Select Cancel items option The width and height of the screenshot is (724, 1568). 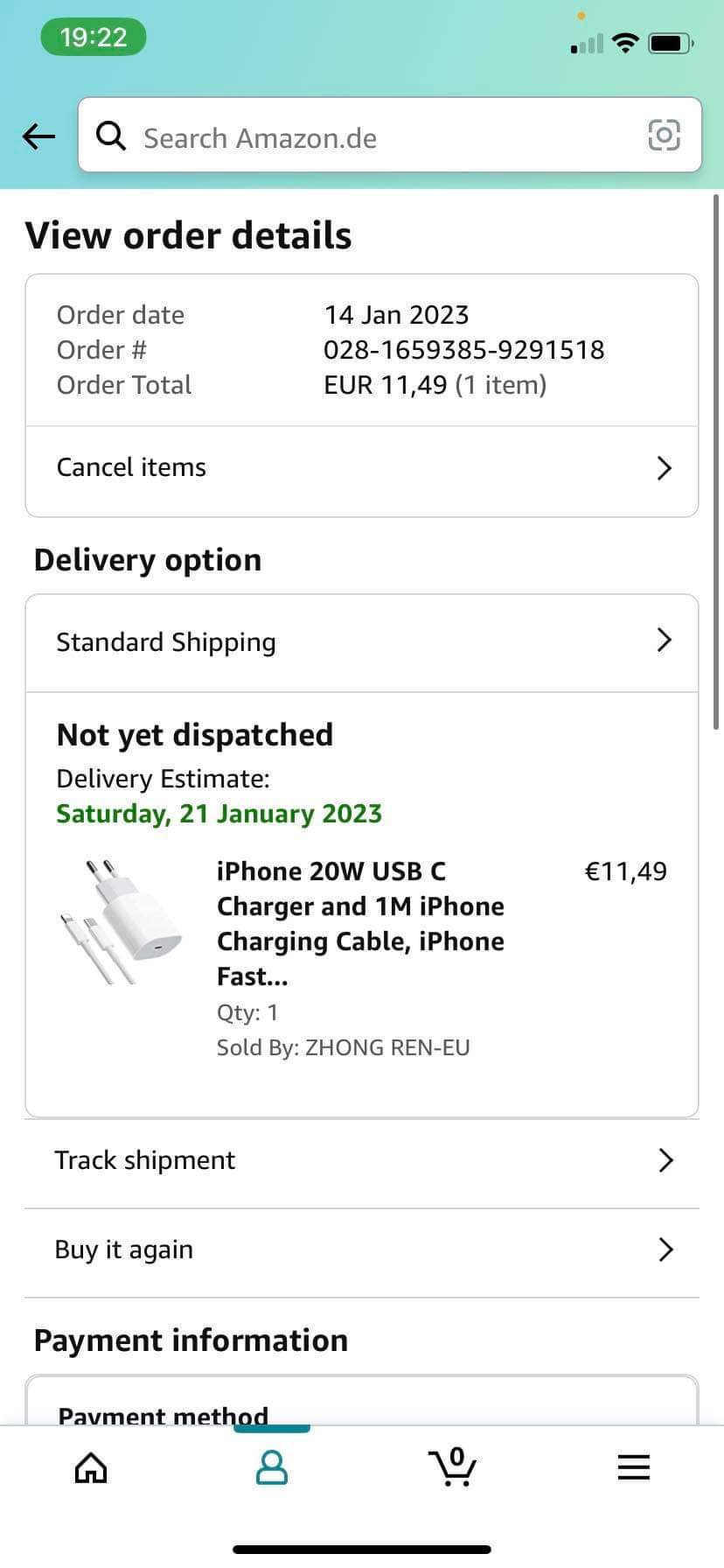point(131,468)
